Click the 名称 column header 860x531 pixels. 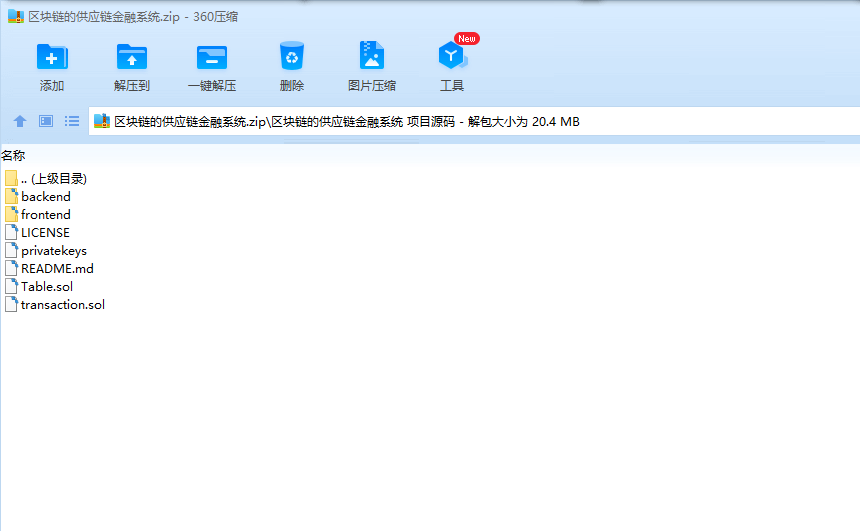[x=13, y=156]
